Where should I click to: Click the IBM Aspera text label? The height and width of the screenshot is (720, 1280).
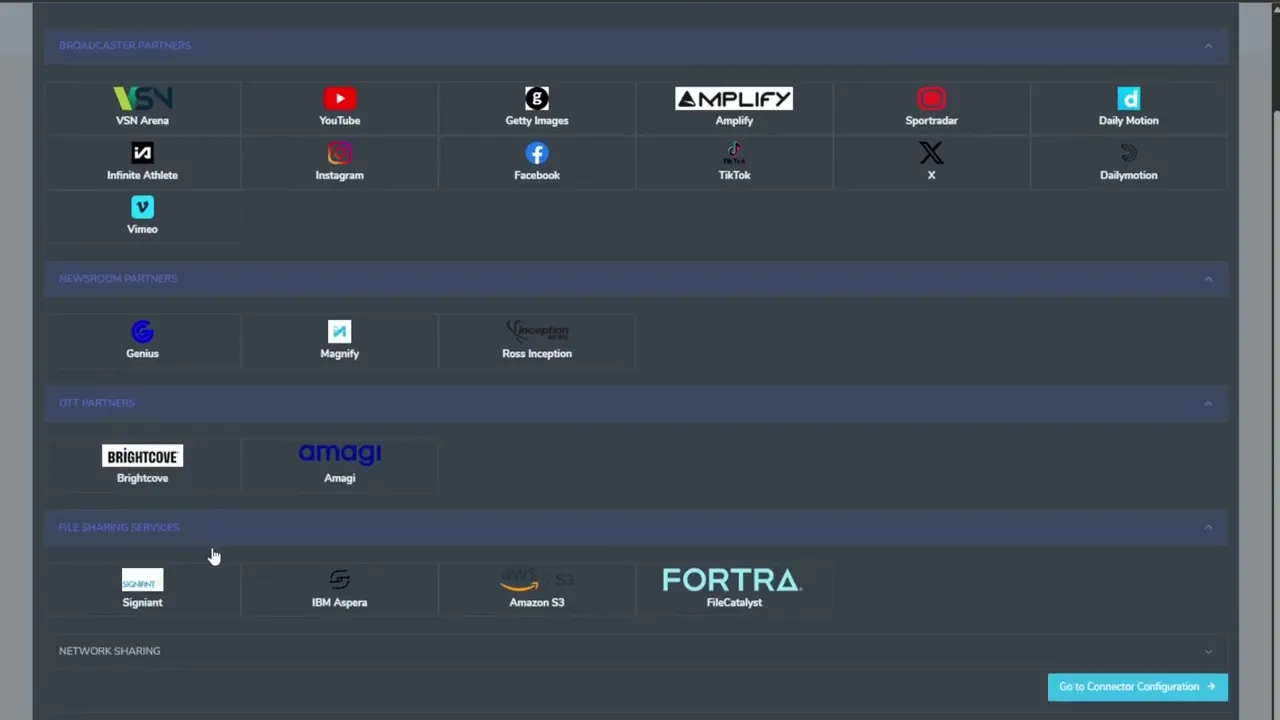coord(340,602)
